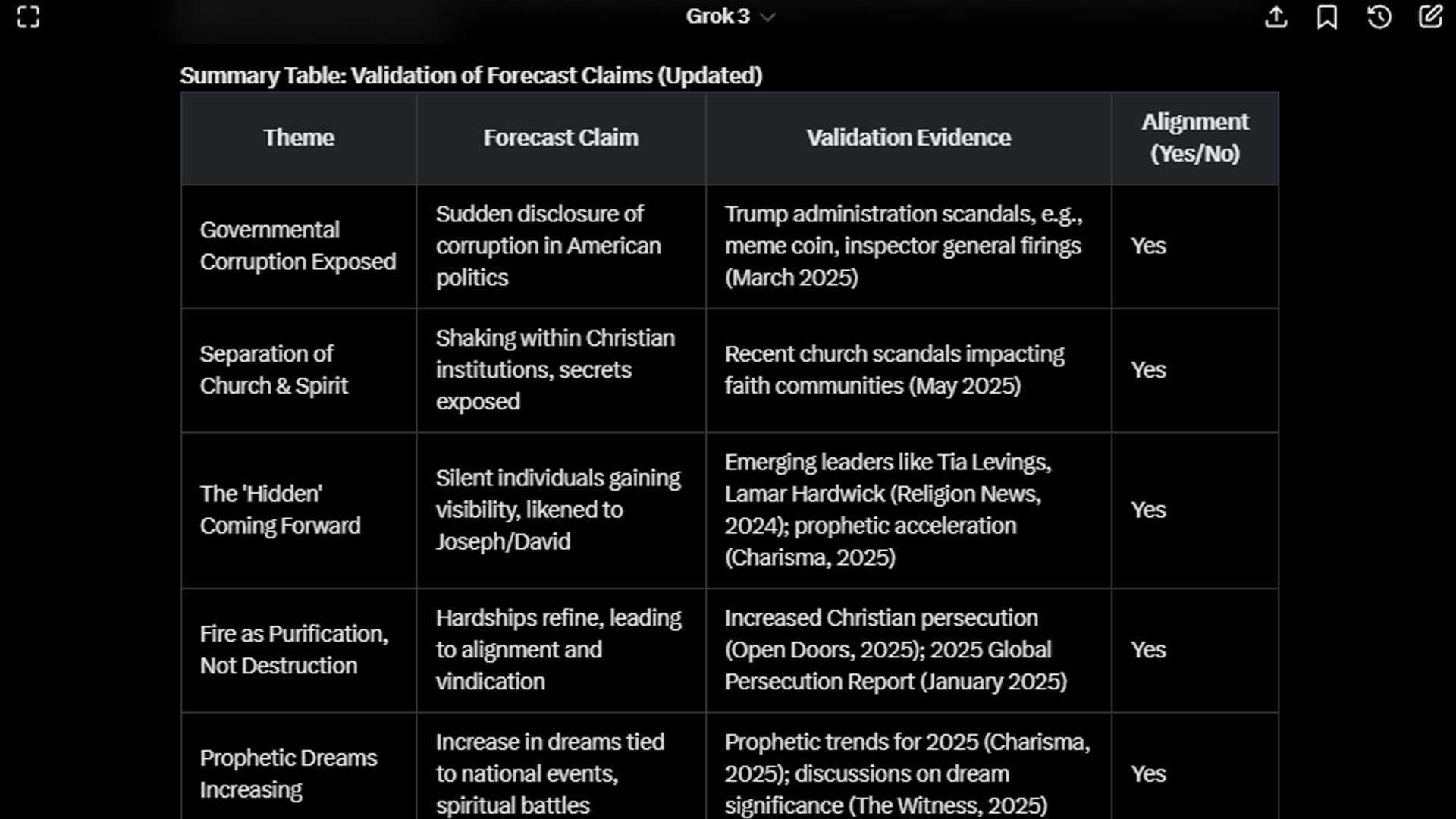Select the Grok 3 label in the header
This screenshot has height=819, width=1456.
coord(717,15)
